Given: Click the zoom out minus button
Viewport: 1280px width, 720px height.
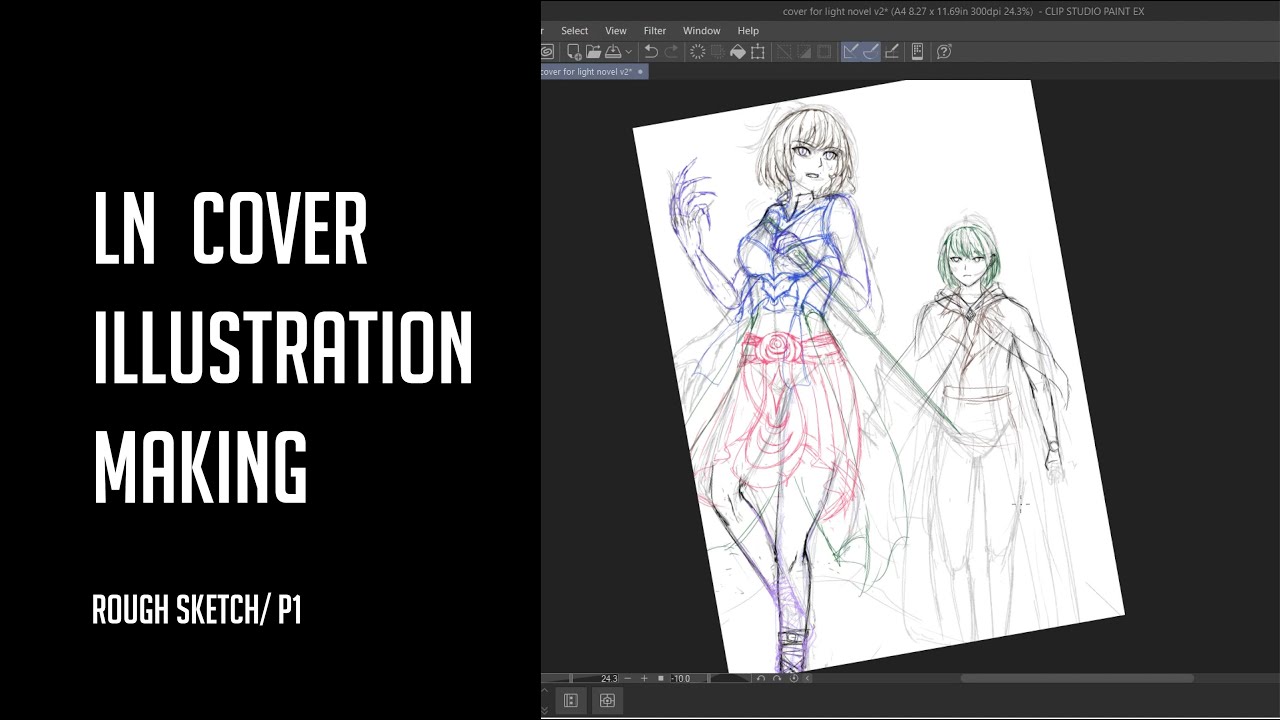Looking at the screenshot, I should (628, 678).
